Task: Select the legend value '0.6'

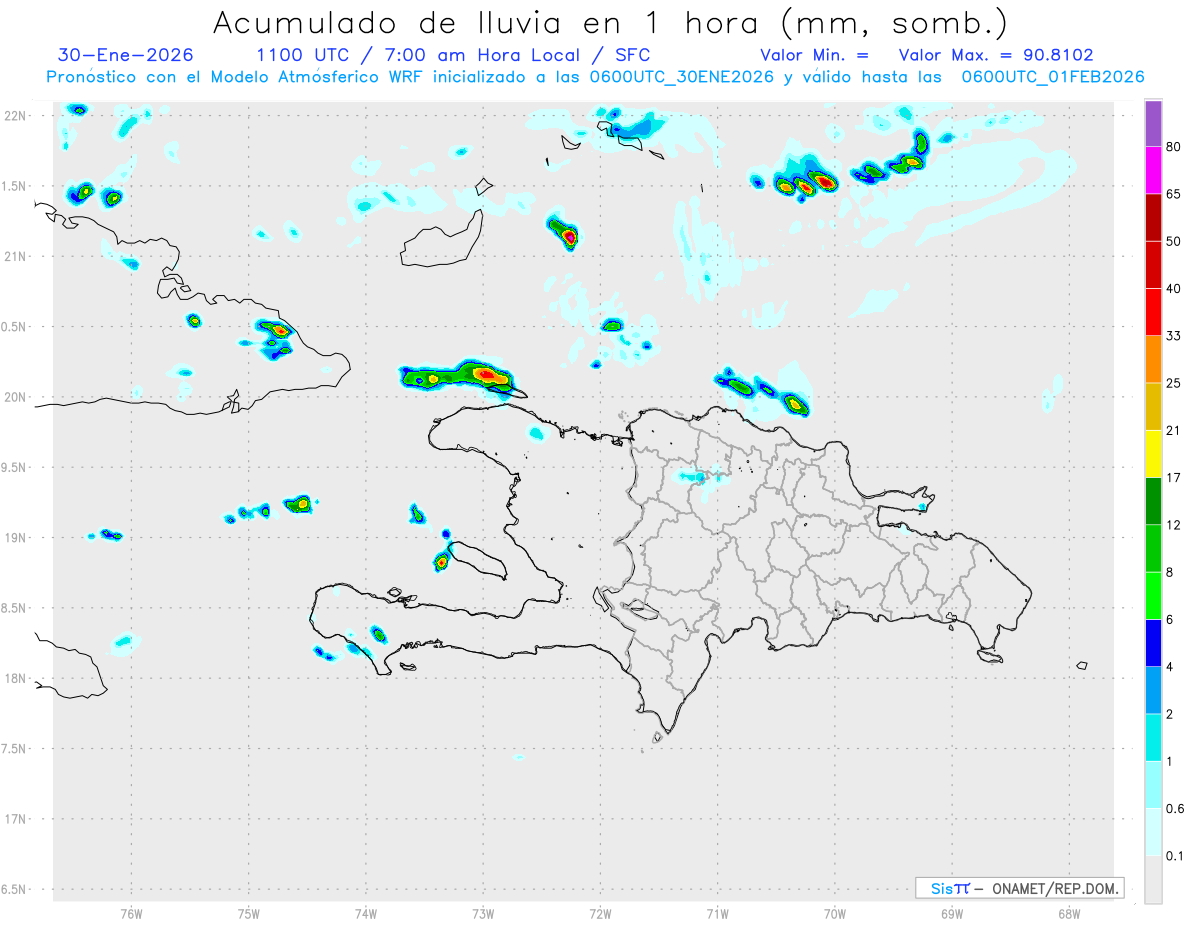Action: 1176,809
